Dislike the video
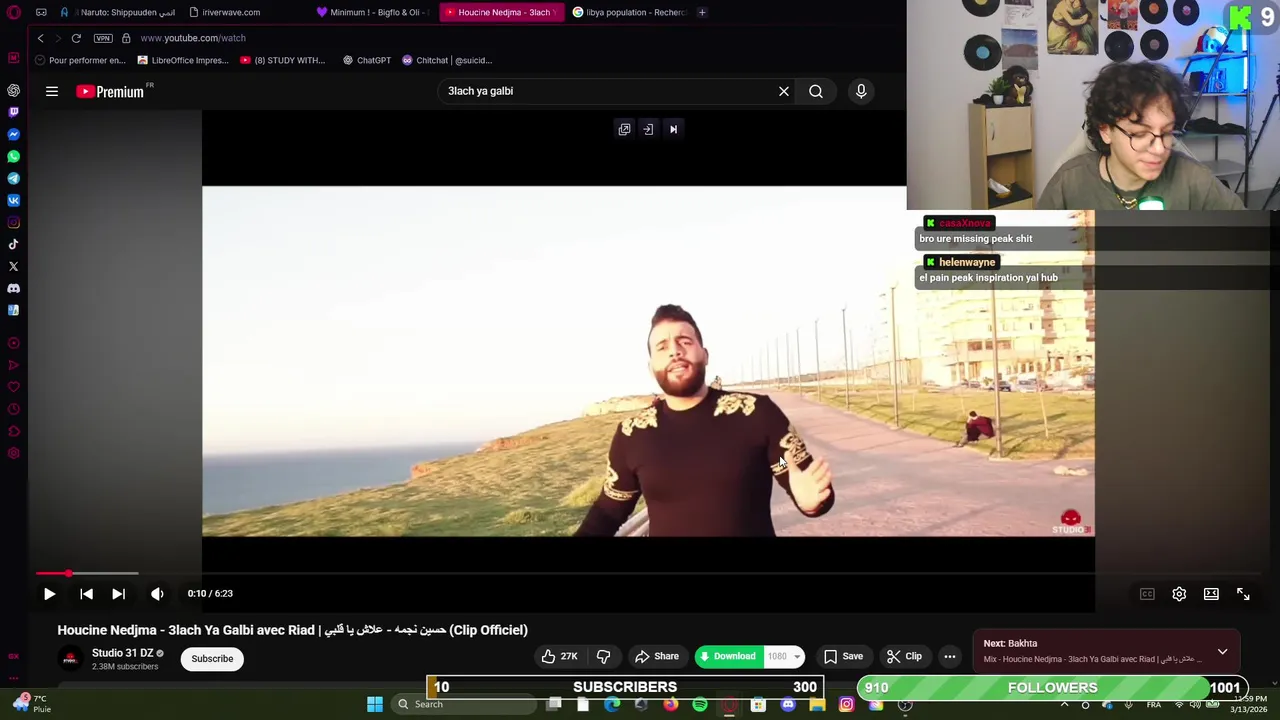Image resolution: width=1280 pixels, height=720 pixels. tap(603, 656)
